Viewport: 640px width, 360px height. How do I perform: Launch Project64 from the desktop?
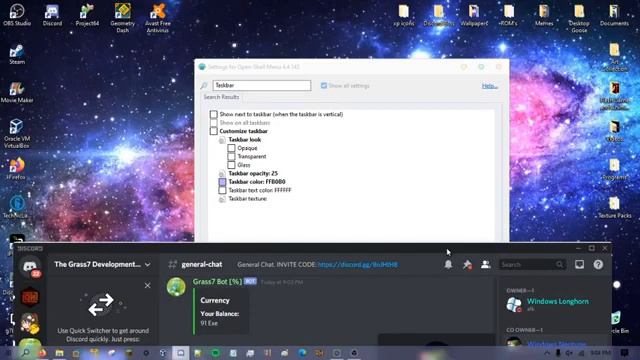tap(87, 15)
